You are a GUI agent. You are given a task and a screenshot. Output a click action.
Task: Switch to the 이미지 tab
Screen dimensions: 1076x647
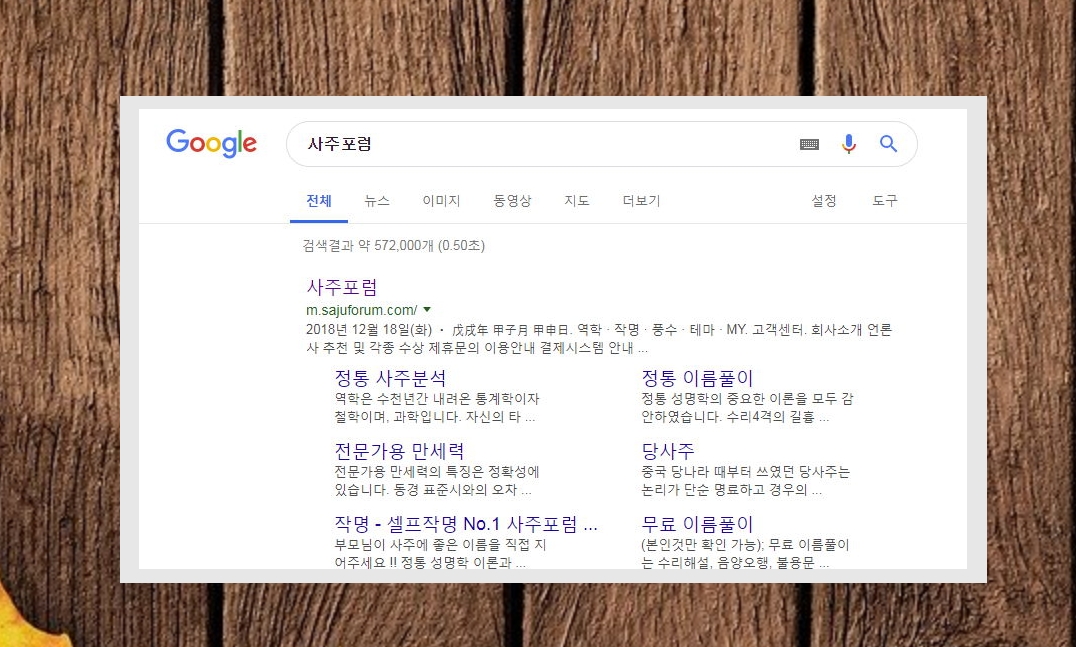(441, 201)
